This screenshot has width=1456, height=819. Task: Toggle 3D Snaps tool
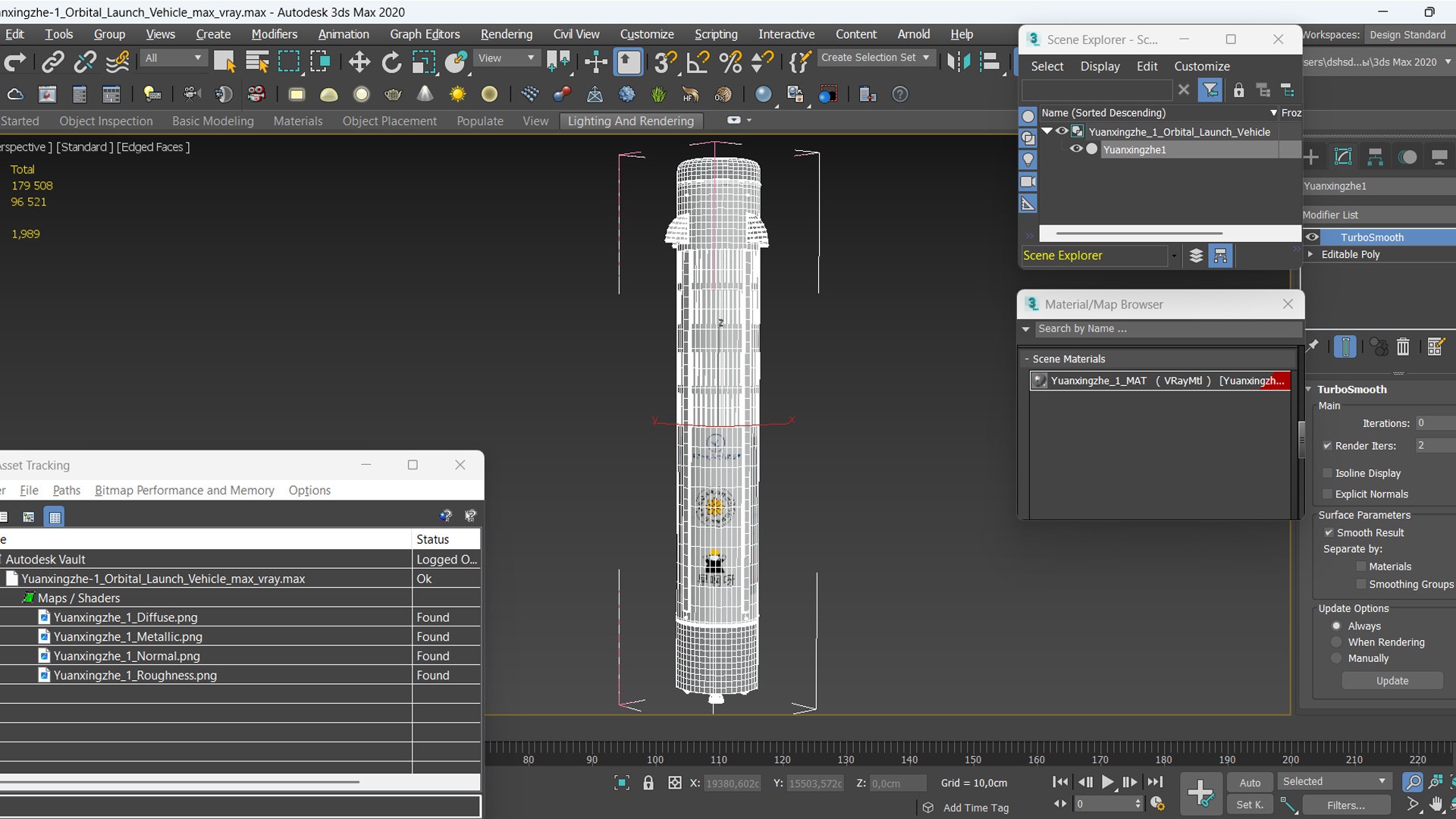(x=665, y=62)
